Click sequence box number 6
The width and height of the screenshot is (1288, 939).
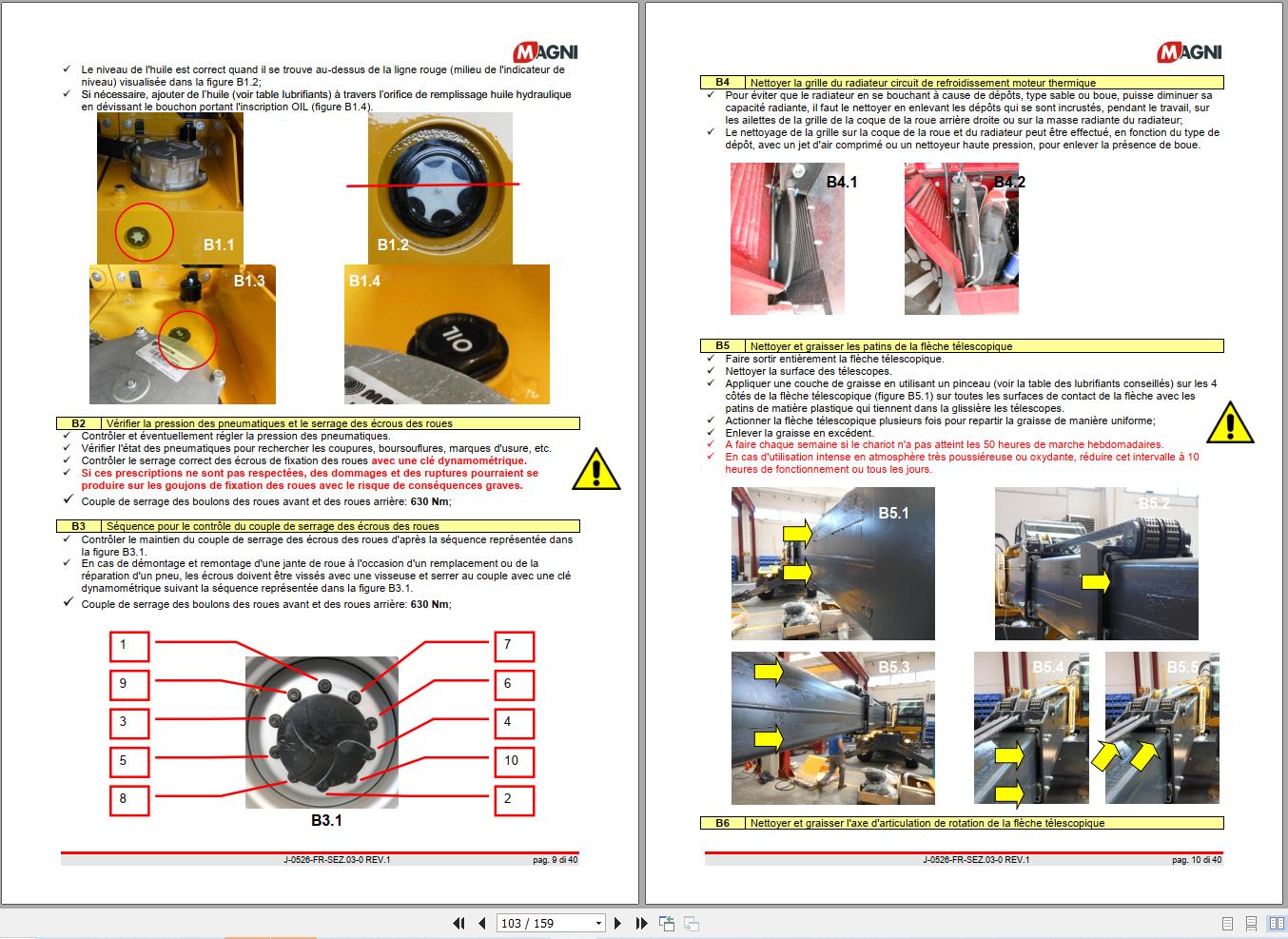[x=514, y=684]
